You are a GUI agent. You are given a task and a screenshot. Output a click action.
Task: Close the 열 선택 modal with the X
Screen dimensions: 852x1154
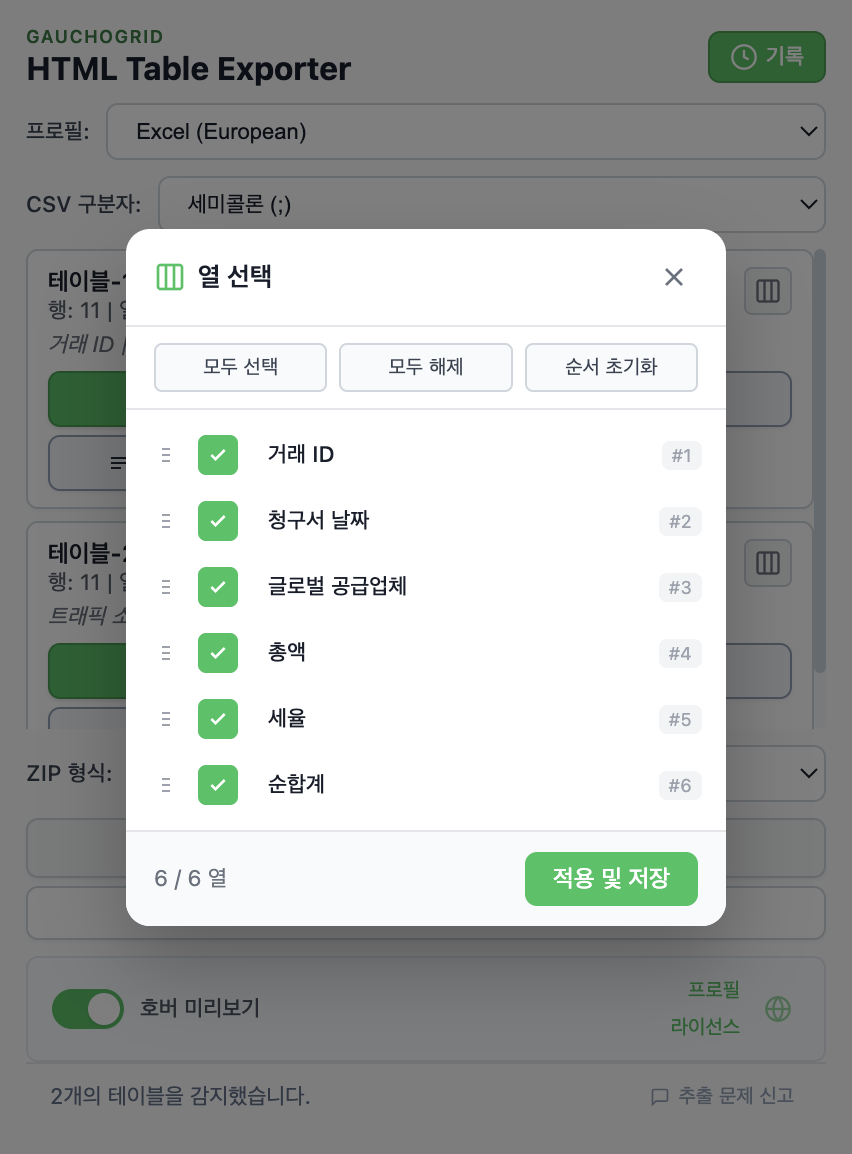(674, 277)
